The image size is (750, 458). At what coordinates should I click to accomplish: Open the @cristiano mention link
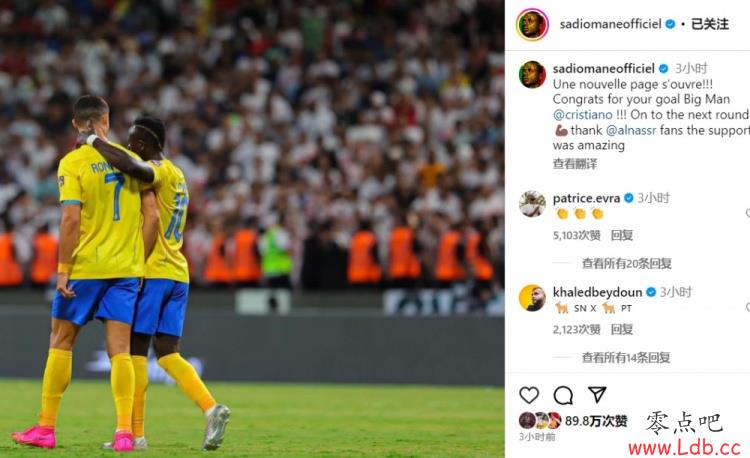[x=583, y=115]
